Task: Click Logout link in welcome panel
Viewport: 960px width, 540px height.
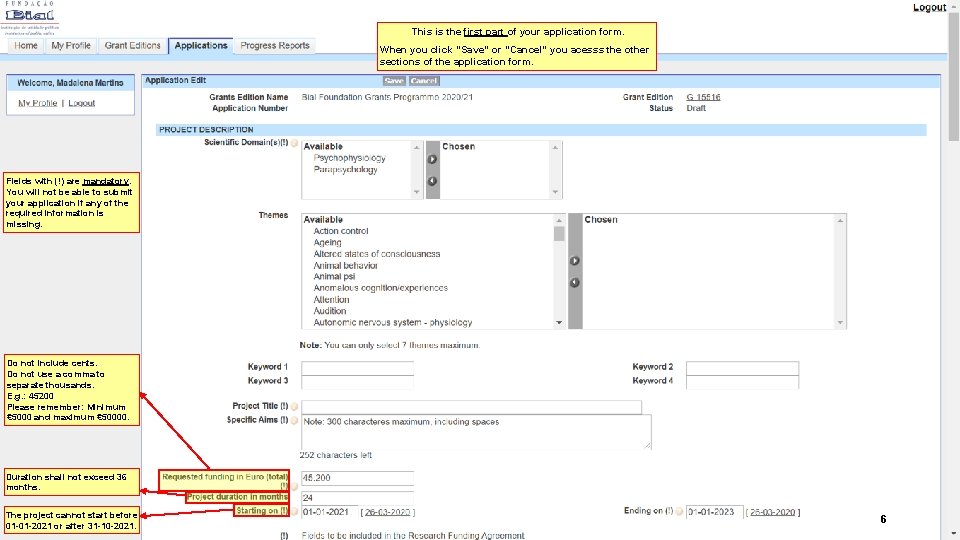Action: tap(81, 103)
